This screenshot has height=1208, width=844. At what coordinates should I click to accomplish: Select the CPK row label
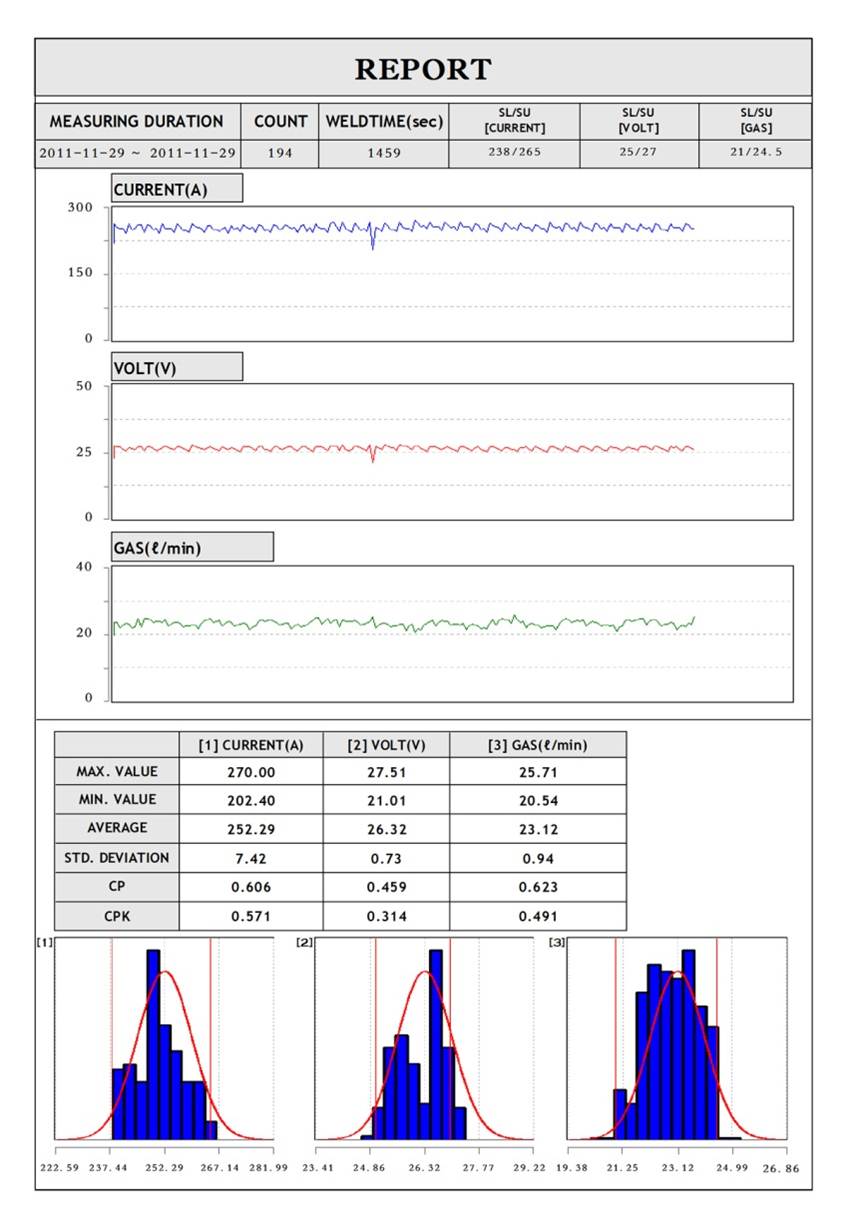tap(115, 915)
